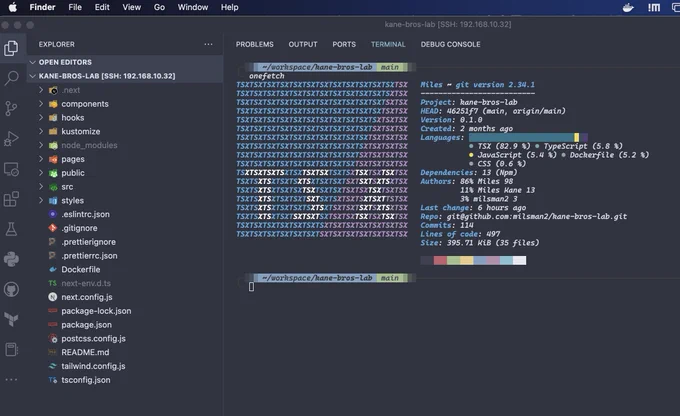This screenshot has height=416, width=680.
Task: Open the GitHub view icon
Action: (11, 289)
